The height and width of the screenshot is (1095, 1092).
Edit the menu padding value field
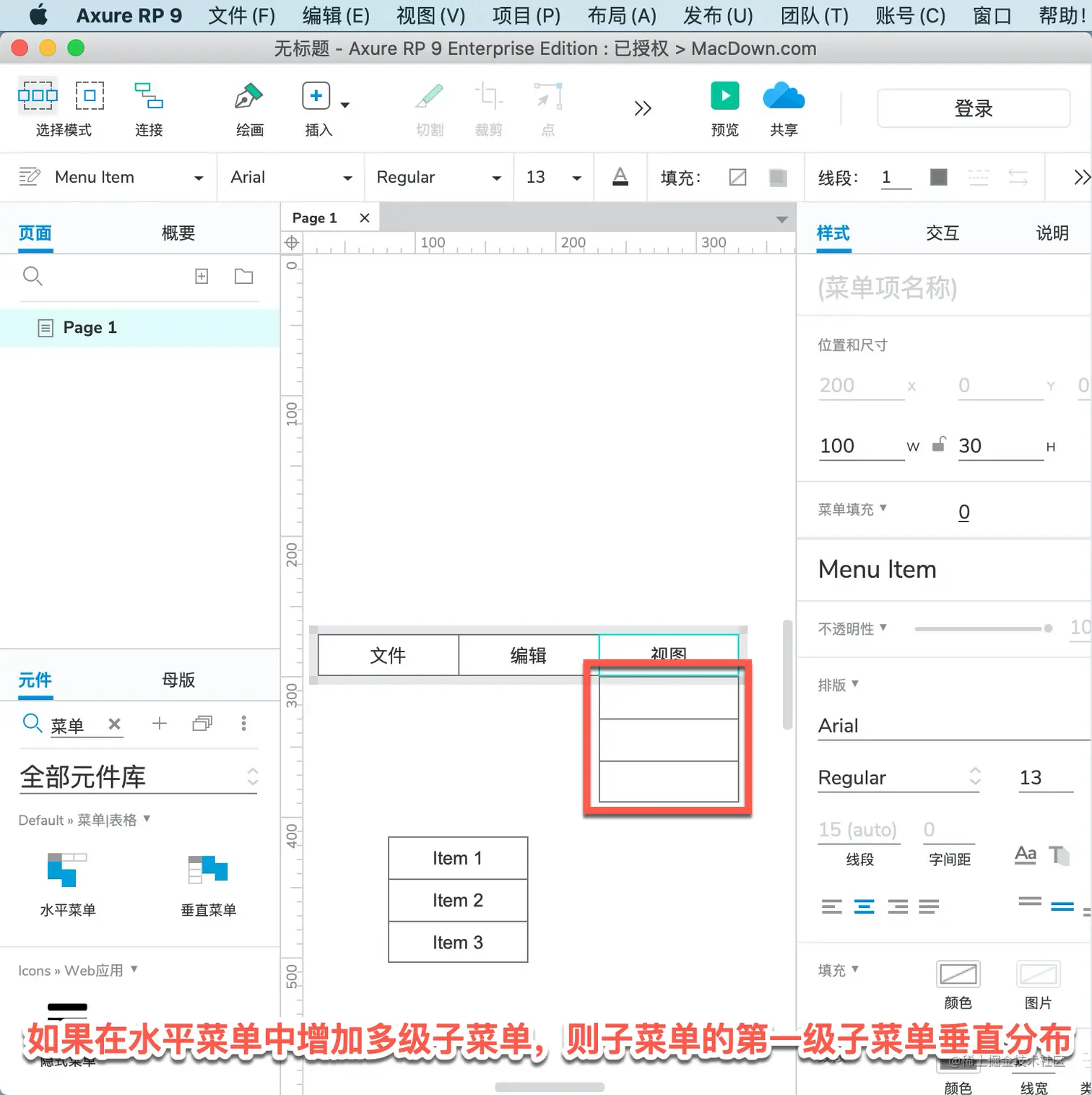tap(964, 512)
